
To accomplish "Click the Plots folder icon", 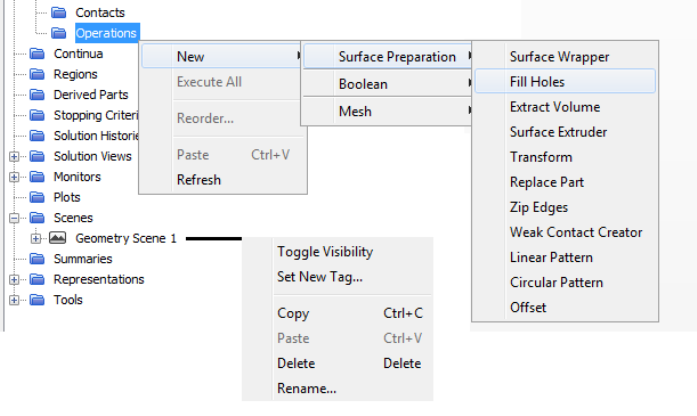I will pos(37,197).
